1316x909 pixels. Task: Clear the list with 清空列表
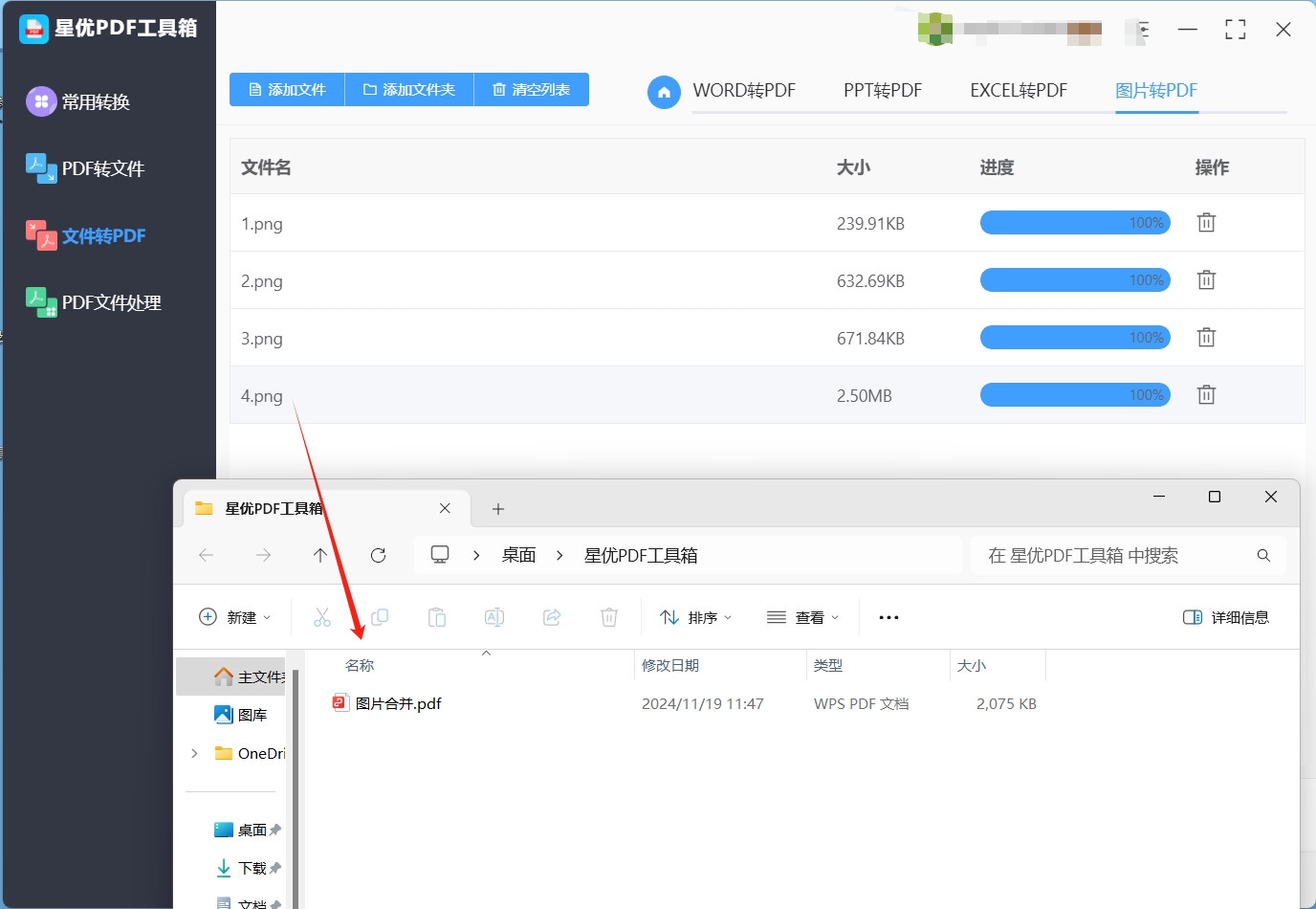[x=532, y=90]
